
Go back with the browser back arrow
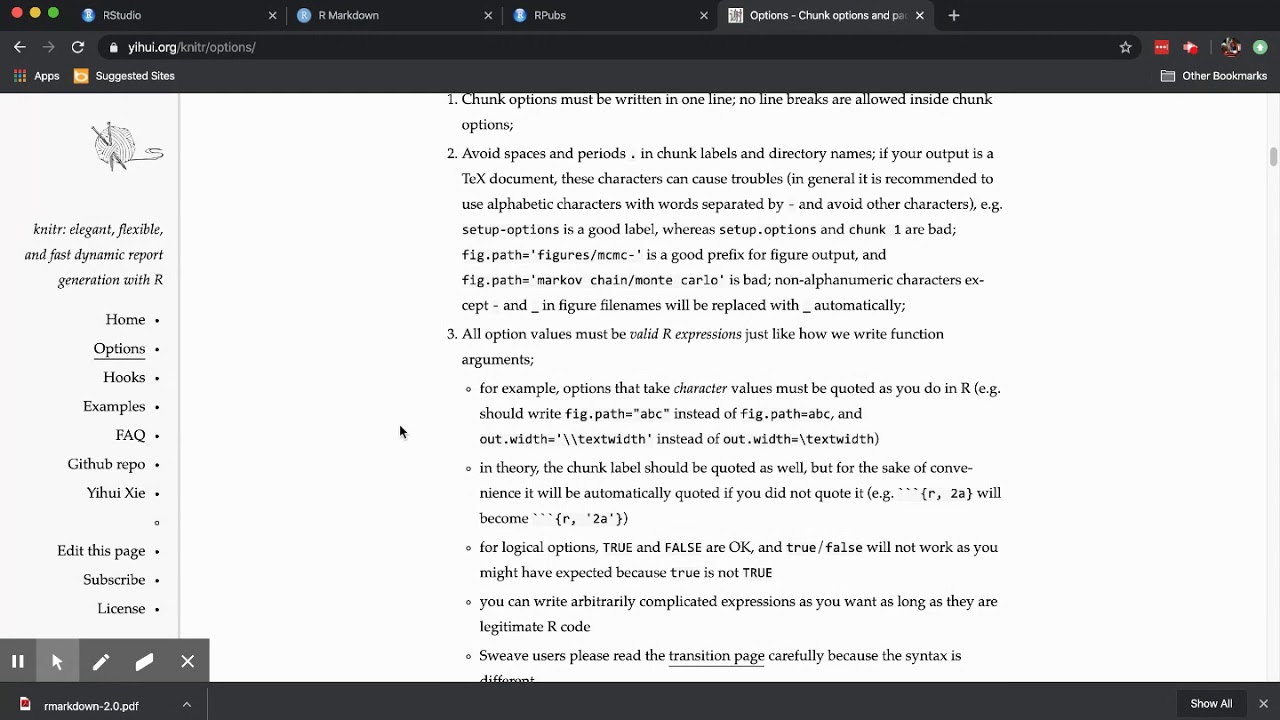pos(19,47)
